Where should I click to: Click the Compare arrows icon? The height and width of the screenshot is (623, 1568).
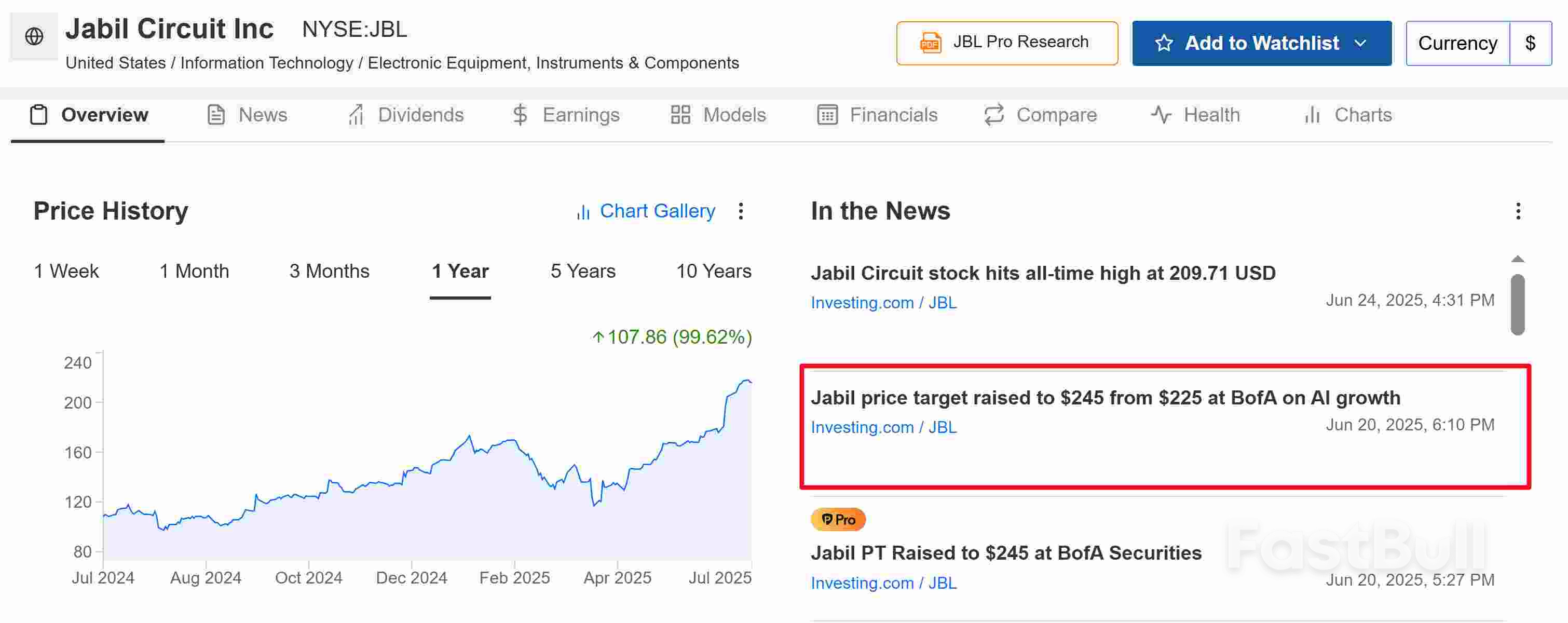993,115
